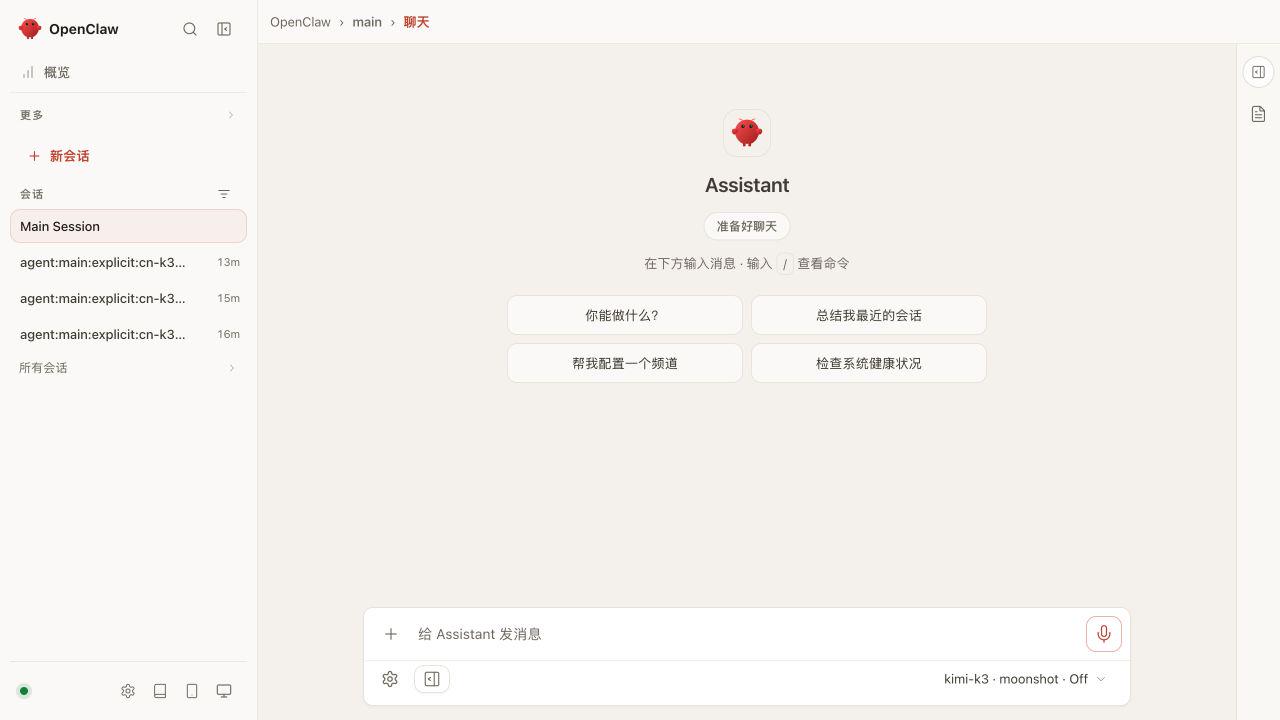
Task: Choose the 检查系统健康状况 suggestion
Action: tap(869, 363)
